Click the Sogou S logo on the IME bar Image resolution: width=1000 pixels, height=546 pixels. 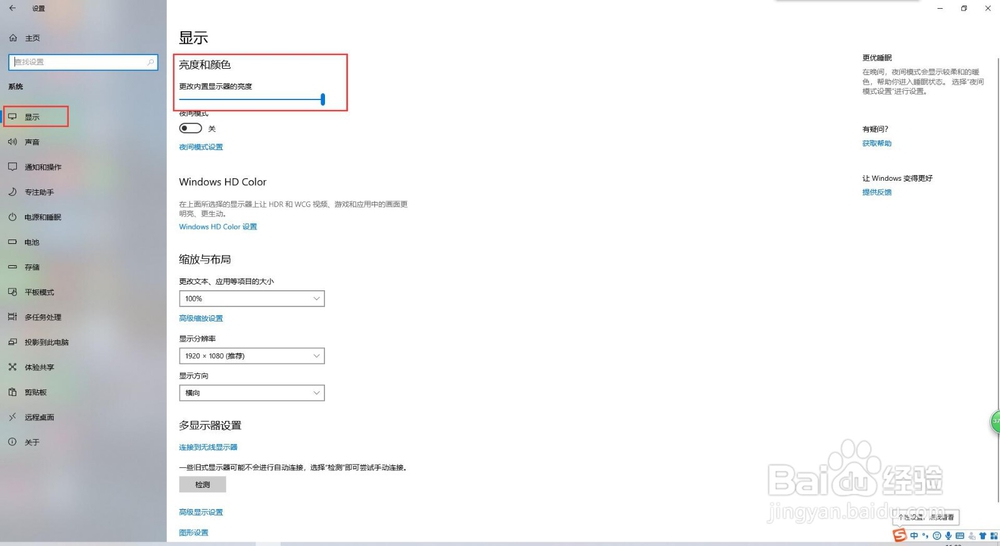[x=900, y=535]
